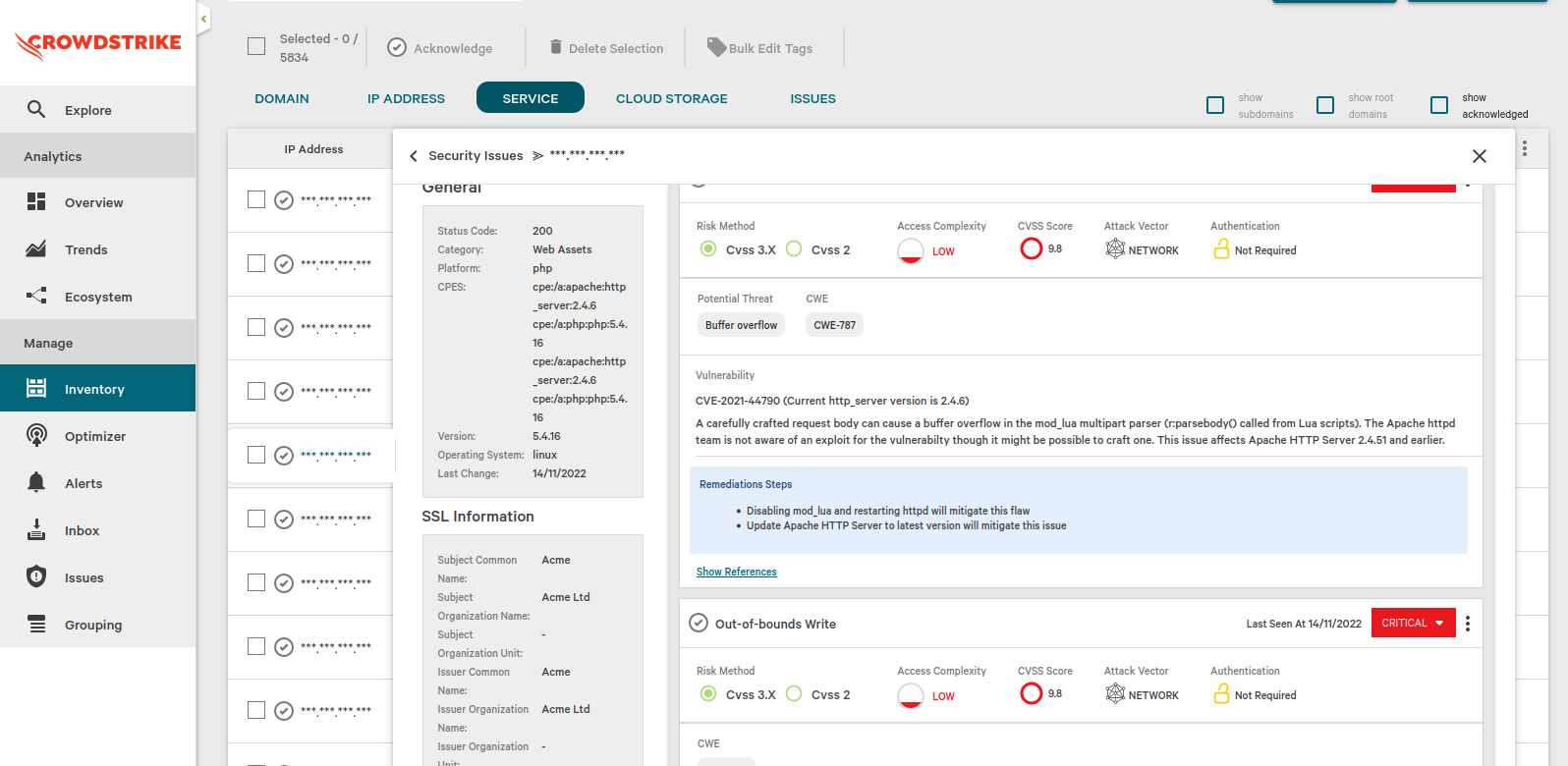Screen dimensions: 1568x766
Task: Click the Bulk Edit Tags button
Action: [760, 48]
